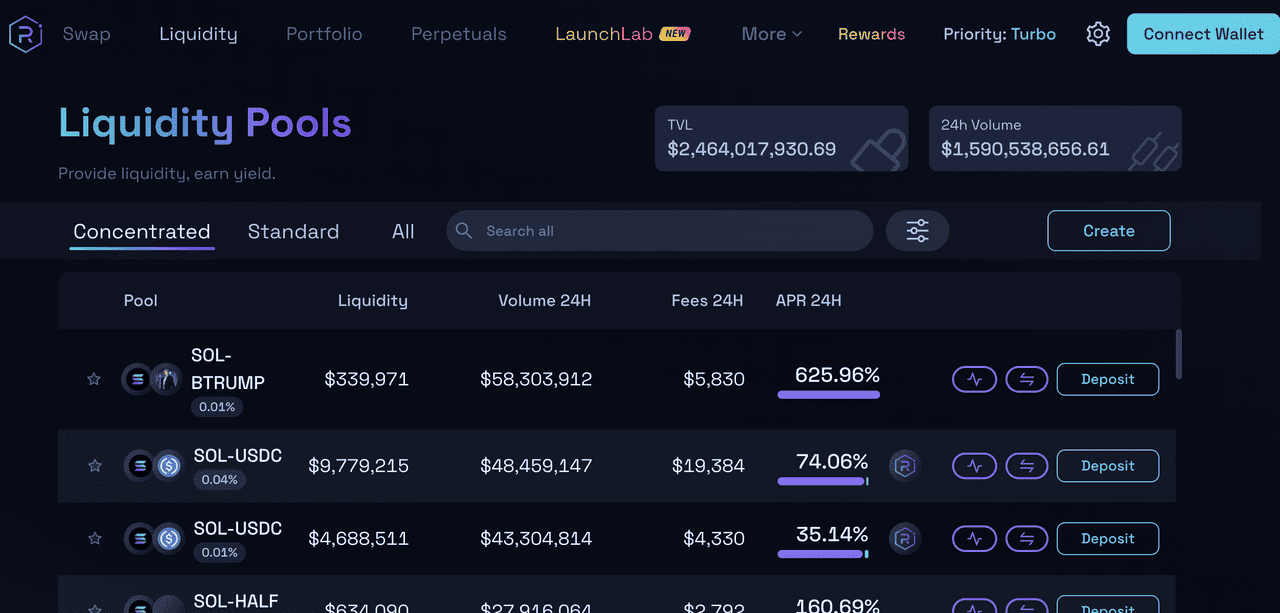Click the Raydium logo icon
The height and width of the screenshot is (613, 1280).
25,34
